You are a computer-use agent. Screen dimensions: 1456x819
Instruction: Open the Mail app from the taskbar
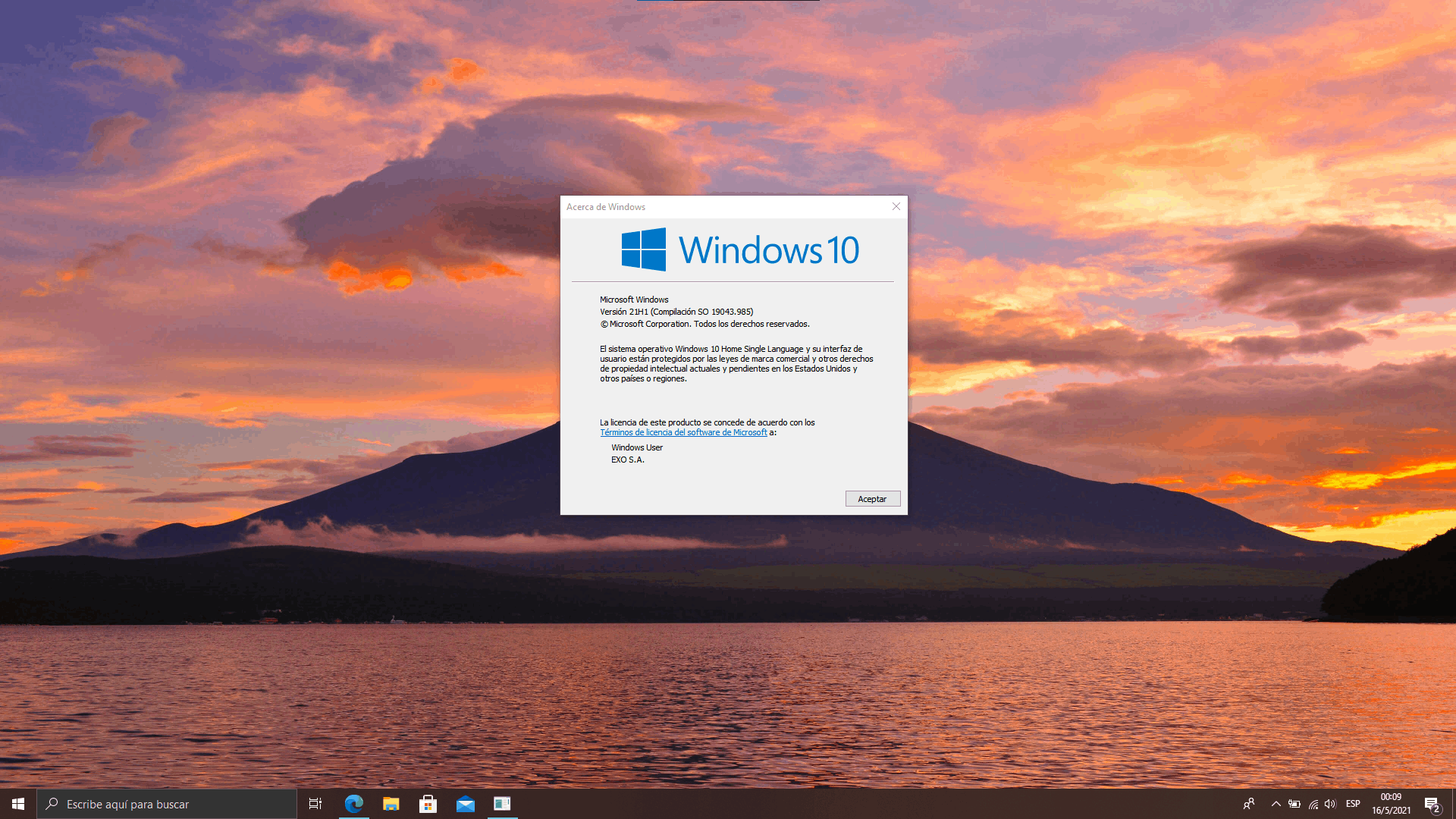click(x=465, y=804)
